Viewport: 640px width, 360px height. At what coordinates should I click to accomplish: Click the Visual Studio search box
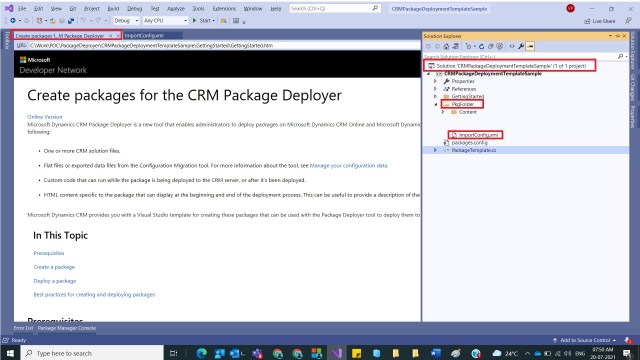pos(335,8)
